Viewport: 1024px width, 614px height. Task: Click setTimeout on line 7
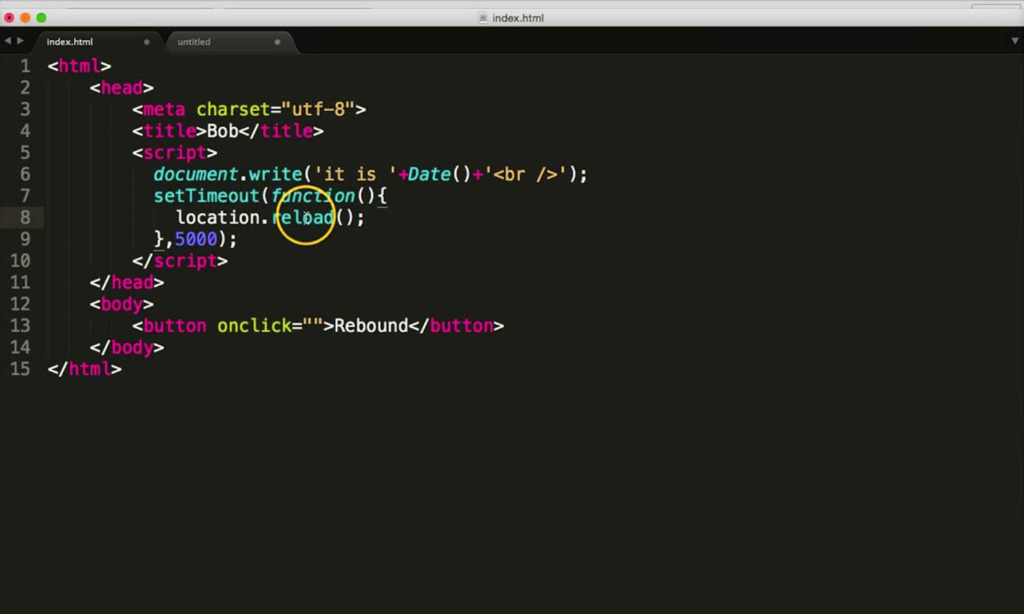pyautogui.click(x=206, y=196)
